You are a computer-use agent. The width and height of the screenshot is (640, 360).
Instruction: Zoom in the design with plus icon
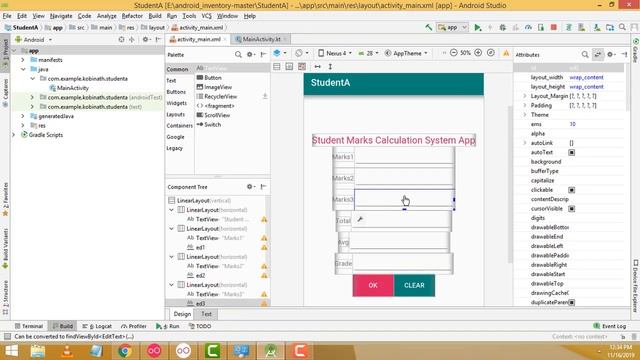coord(478,53)
